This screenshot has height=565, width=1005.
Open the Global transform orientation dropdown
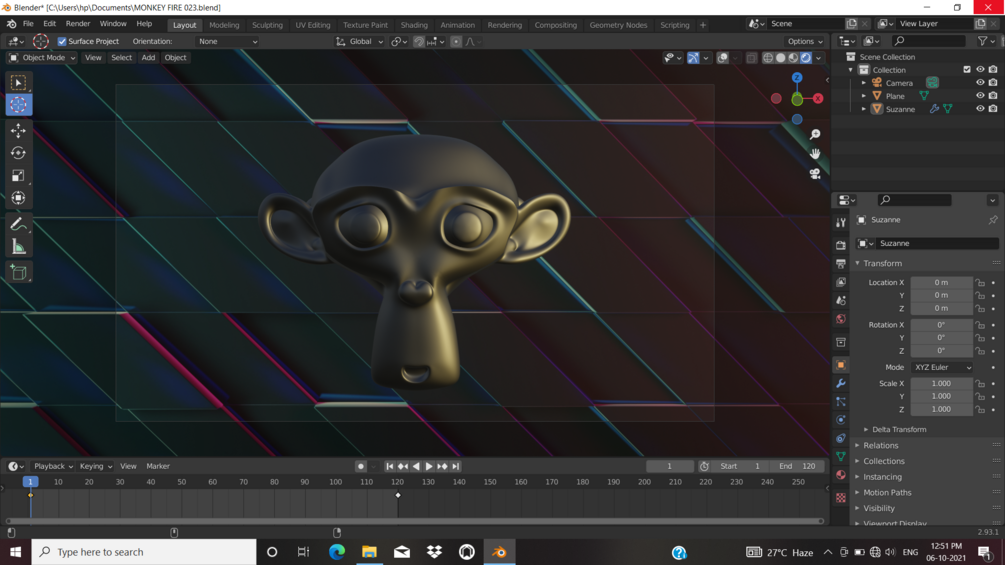point(360,41)
